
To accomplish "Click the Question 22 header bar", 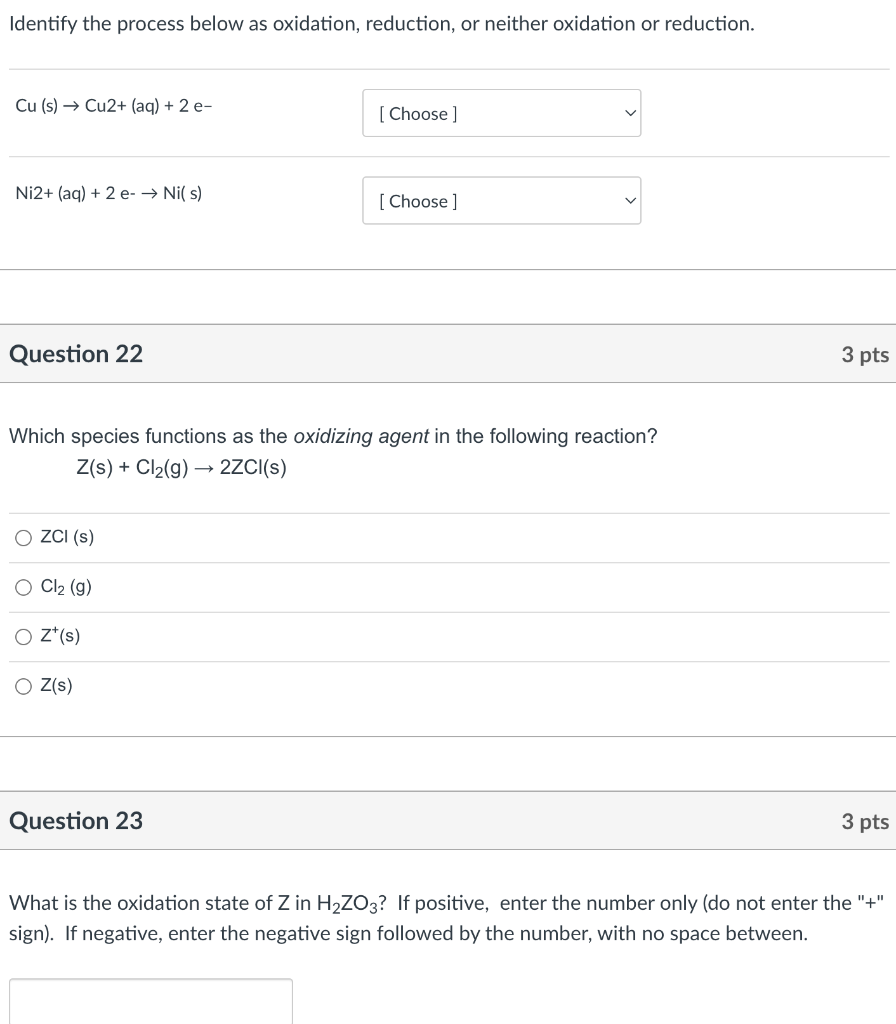I will (448, 354).
